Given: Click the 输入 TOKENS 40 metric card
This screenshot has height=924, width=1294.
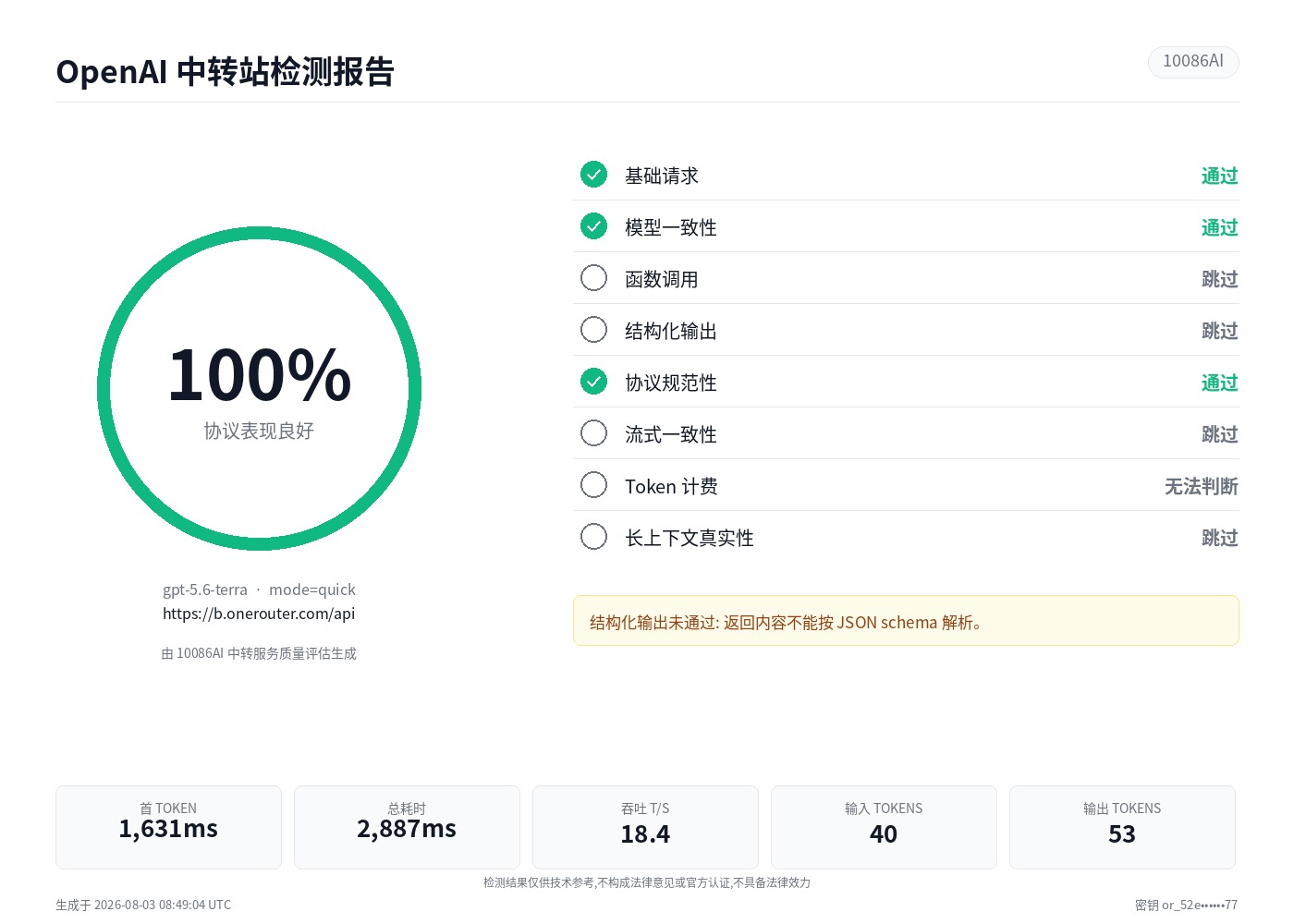Looking at the screenshot, I should pos(884,827).
